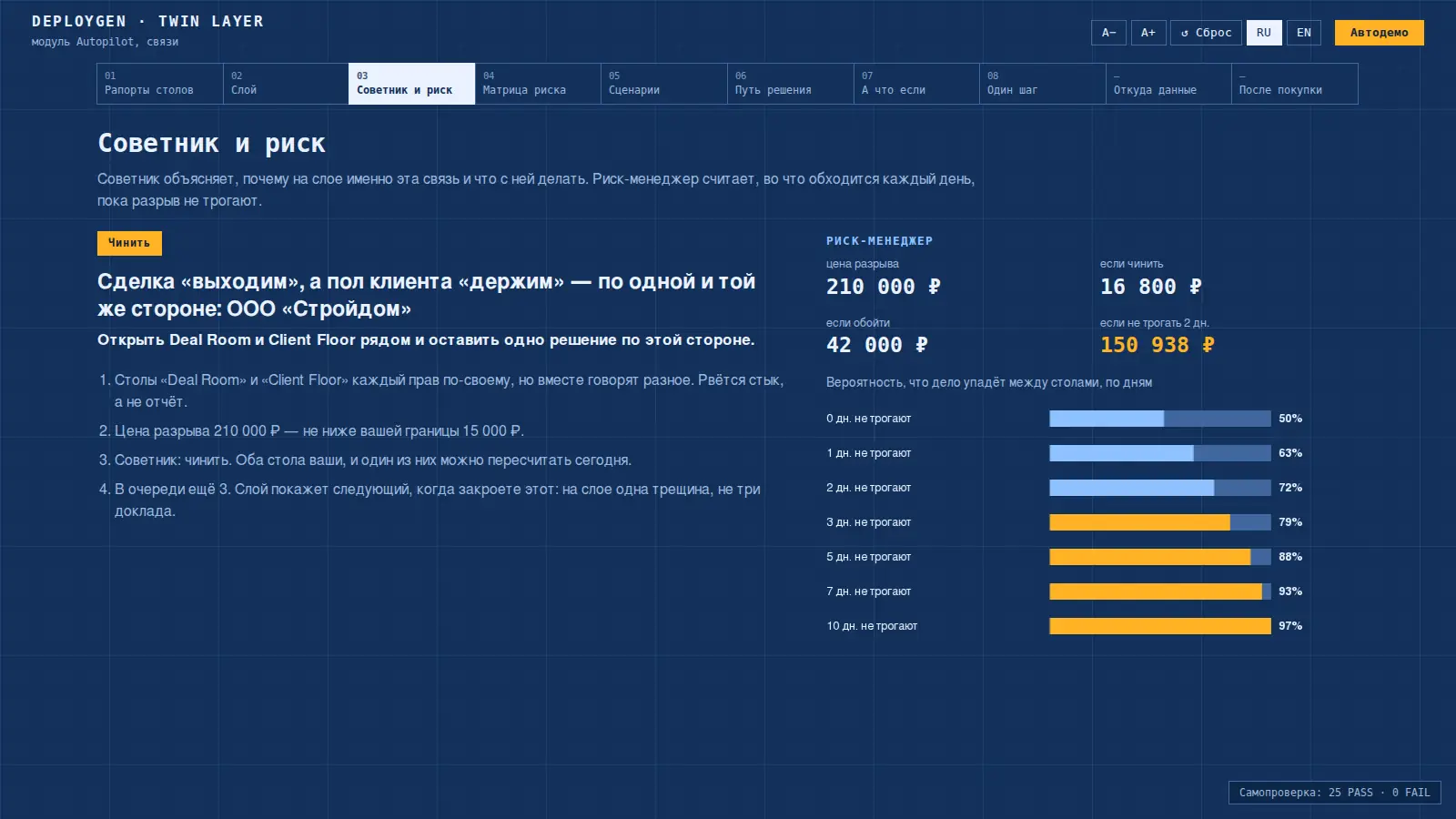The width and height of the screenshot is (1456, 819).
Task: Click the 5 дн. не трогают bar
Action: (x=1160, y=557)
